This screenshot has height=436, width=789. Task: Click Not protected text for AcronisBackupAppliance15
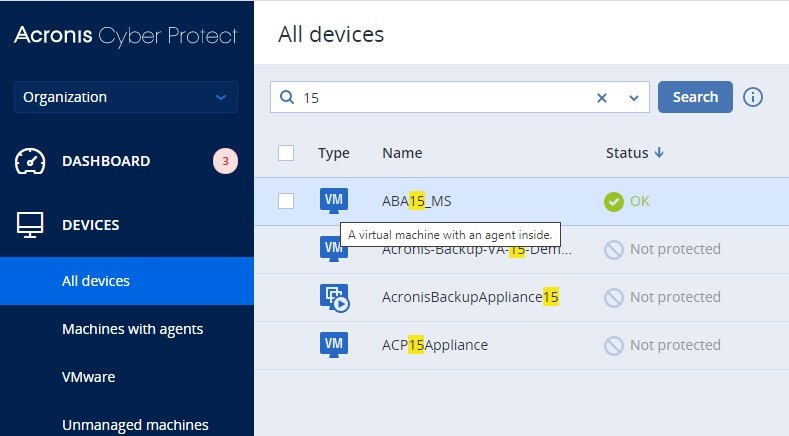[x=675, y=297]
